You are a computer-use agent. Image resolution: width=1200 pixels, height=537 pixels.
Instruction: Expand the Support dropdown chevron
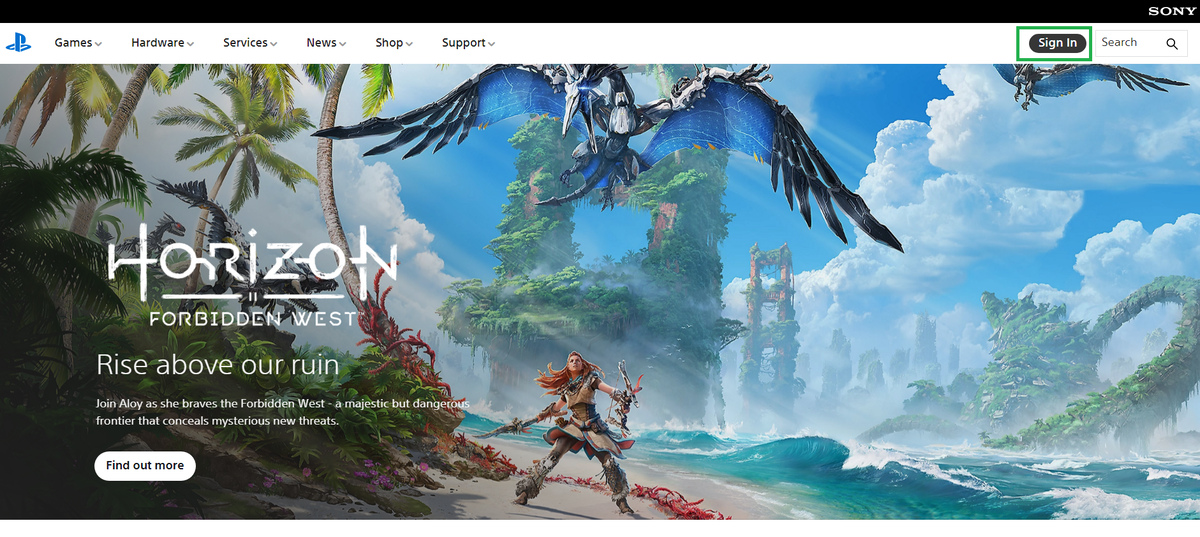tap(491, 44)
